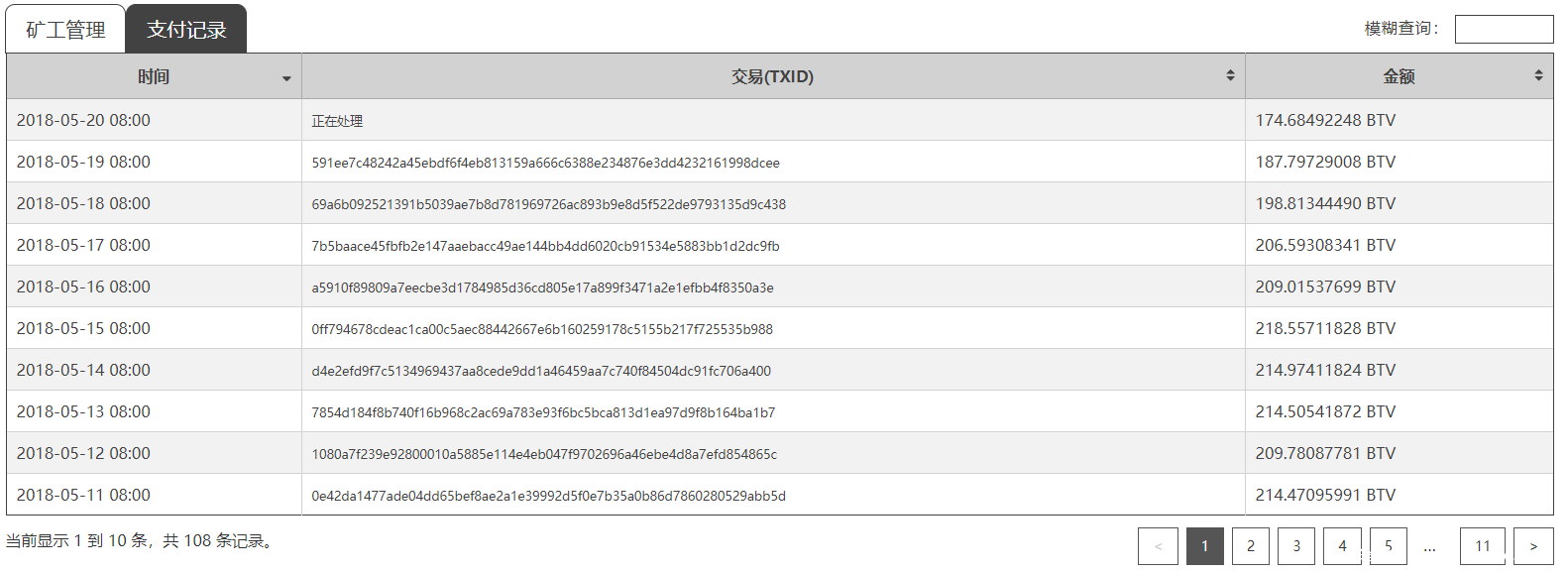Go to previous page arrow button
Viewport: 1568px width, 574px height.
coord(1158,546)
